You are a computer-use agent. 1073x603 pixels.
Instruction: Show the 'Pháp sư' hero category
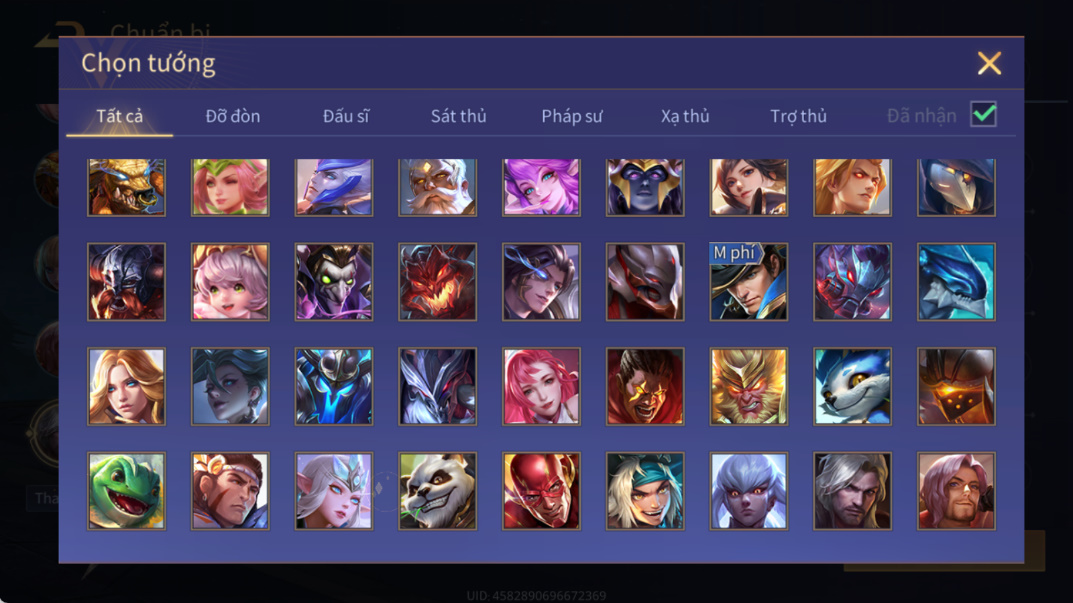572,116
